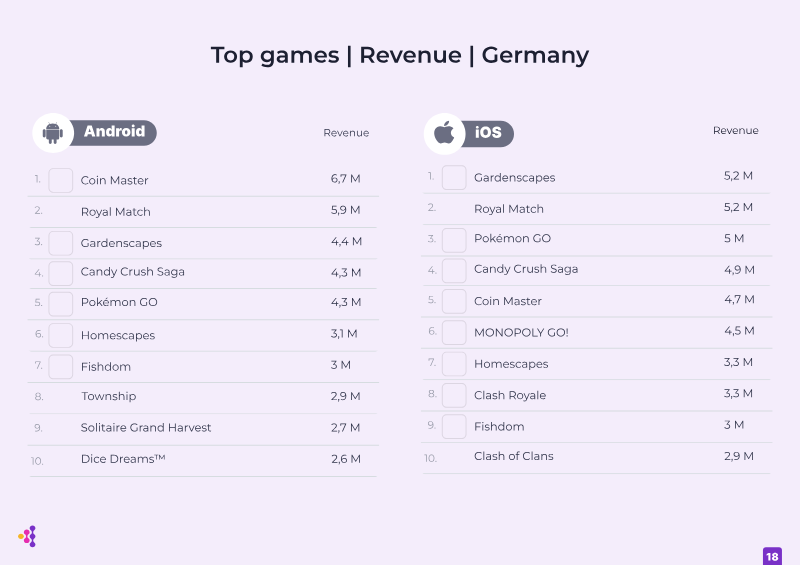Open Clash of Clans entry
Viewport: 800px width, 565px height.
pyautogui.click(x=514, y=456)
